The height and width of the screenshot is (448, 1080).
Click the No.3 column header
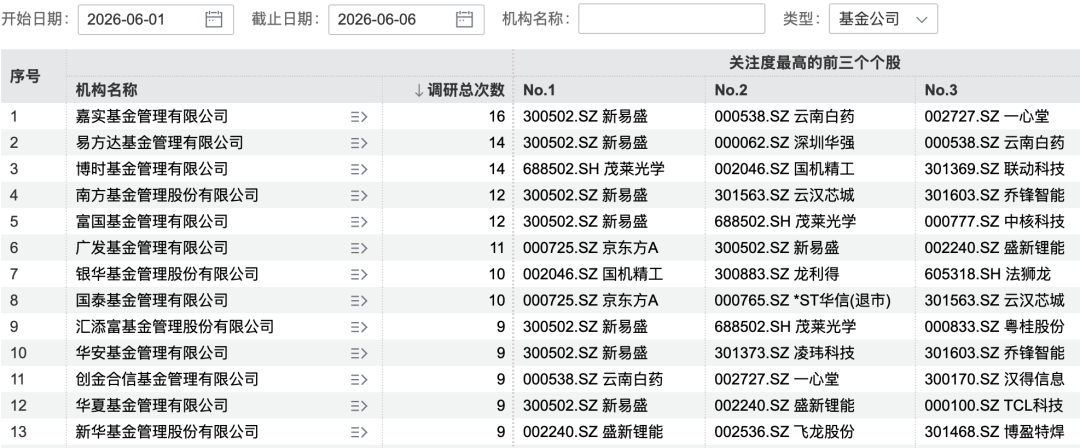point(941,90)
